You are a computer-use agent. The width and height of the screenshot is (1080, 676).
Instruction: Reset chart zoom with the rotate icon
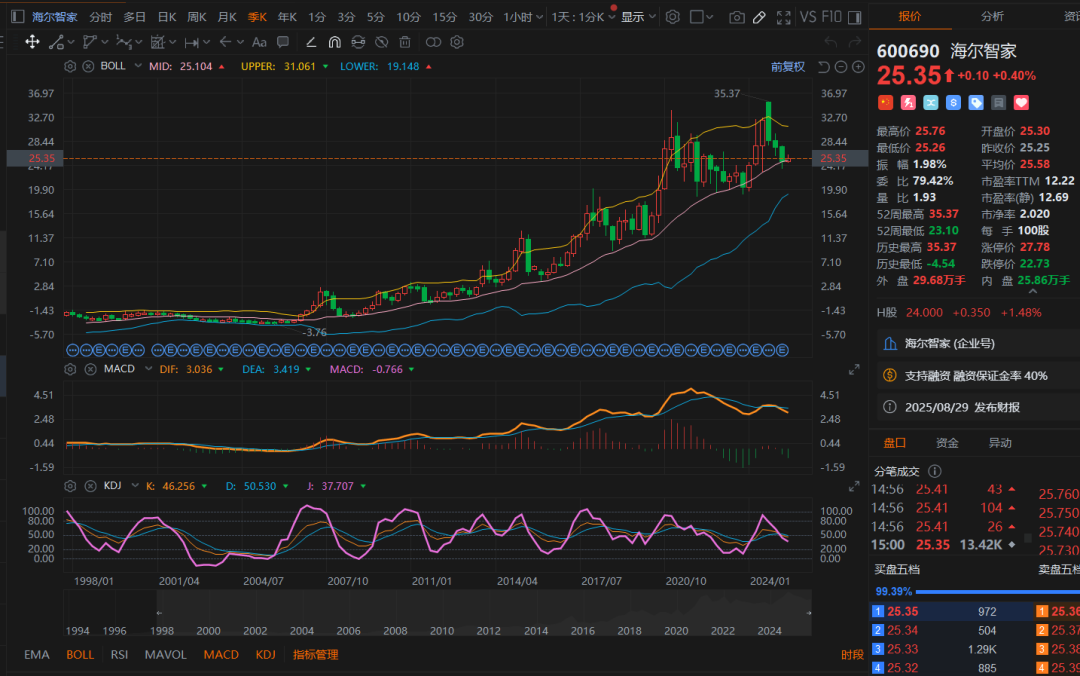coord(824,67)
